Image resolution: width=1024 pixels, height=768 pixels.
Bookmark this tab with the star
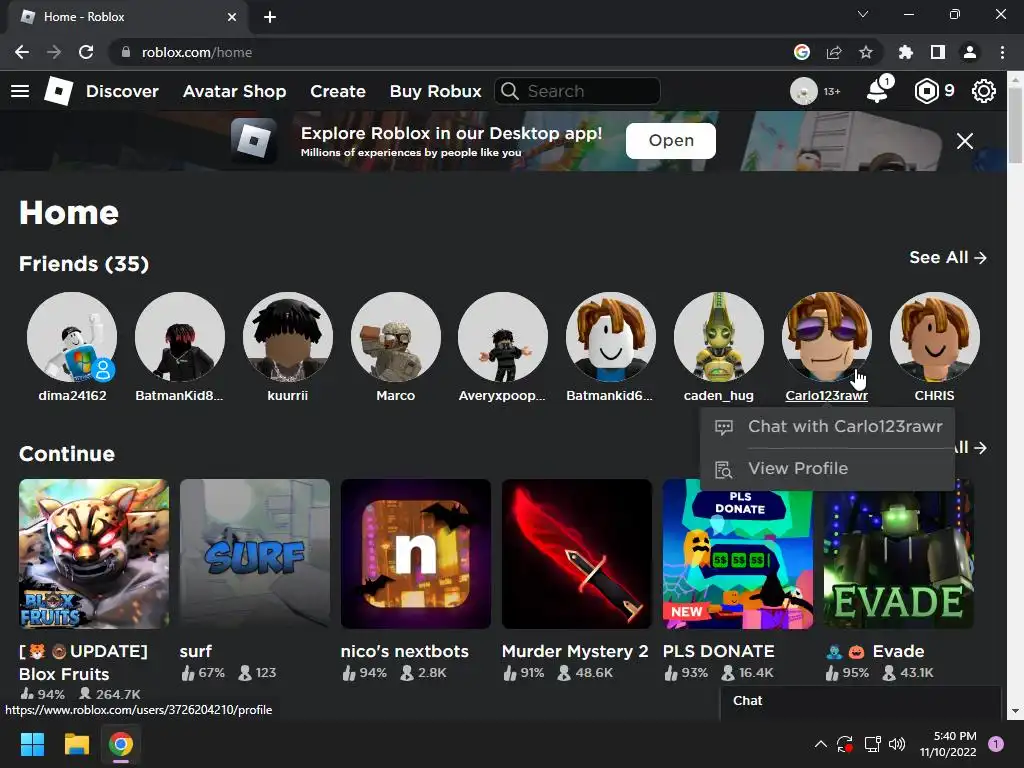click(865, 52)
